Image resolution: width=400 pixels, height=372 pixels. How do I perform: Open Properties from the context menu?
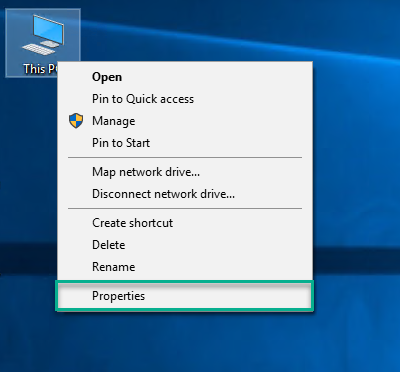click(185, 296)
